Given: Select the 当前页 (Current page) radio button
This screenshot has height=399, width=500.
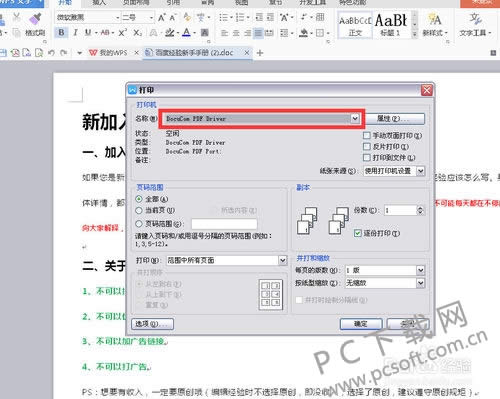Looking at the screenshot, I should click(x=139, y=210).
